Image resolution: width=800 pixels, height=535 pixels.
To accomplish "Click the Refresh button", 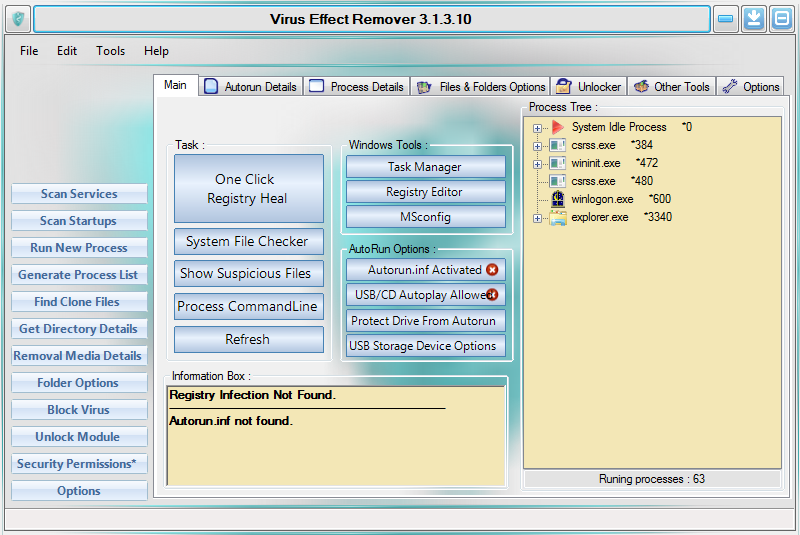I will pos(249,340).
